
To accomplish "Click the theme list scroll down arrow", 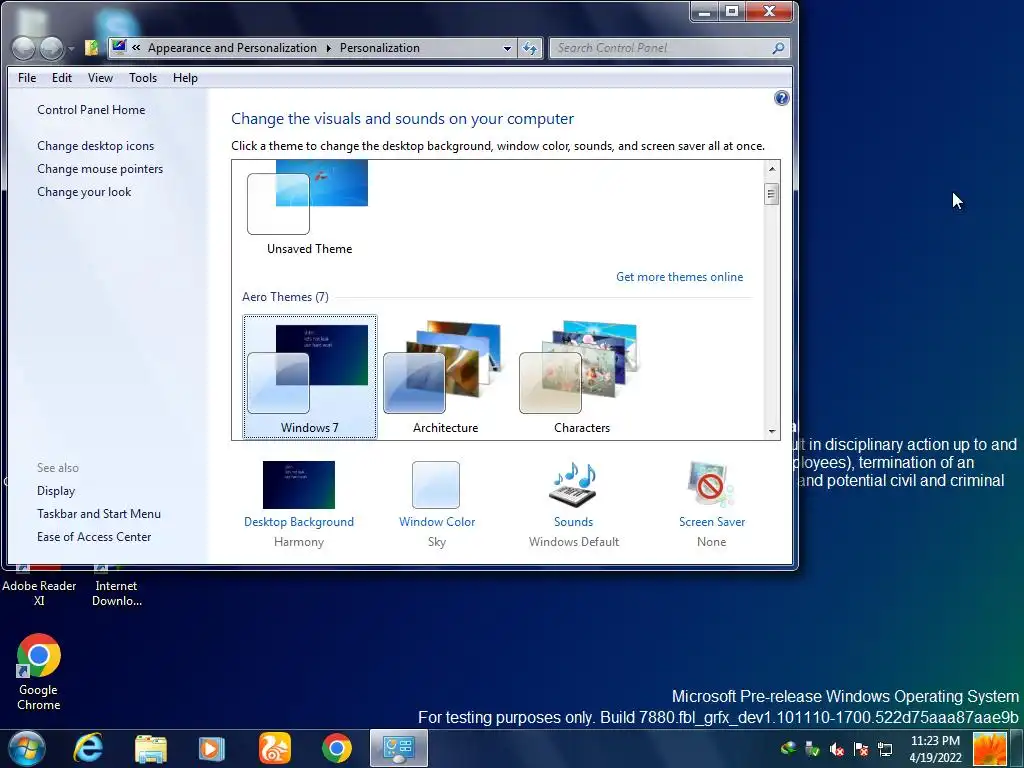I will click(x=772, y=431).
